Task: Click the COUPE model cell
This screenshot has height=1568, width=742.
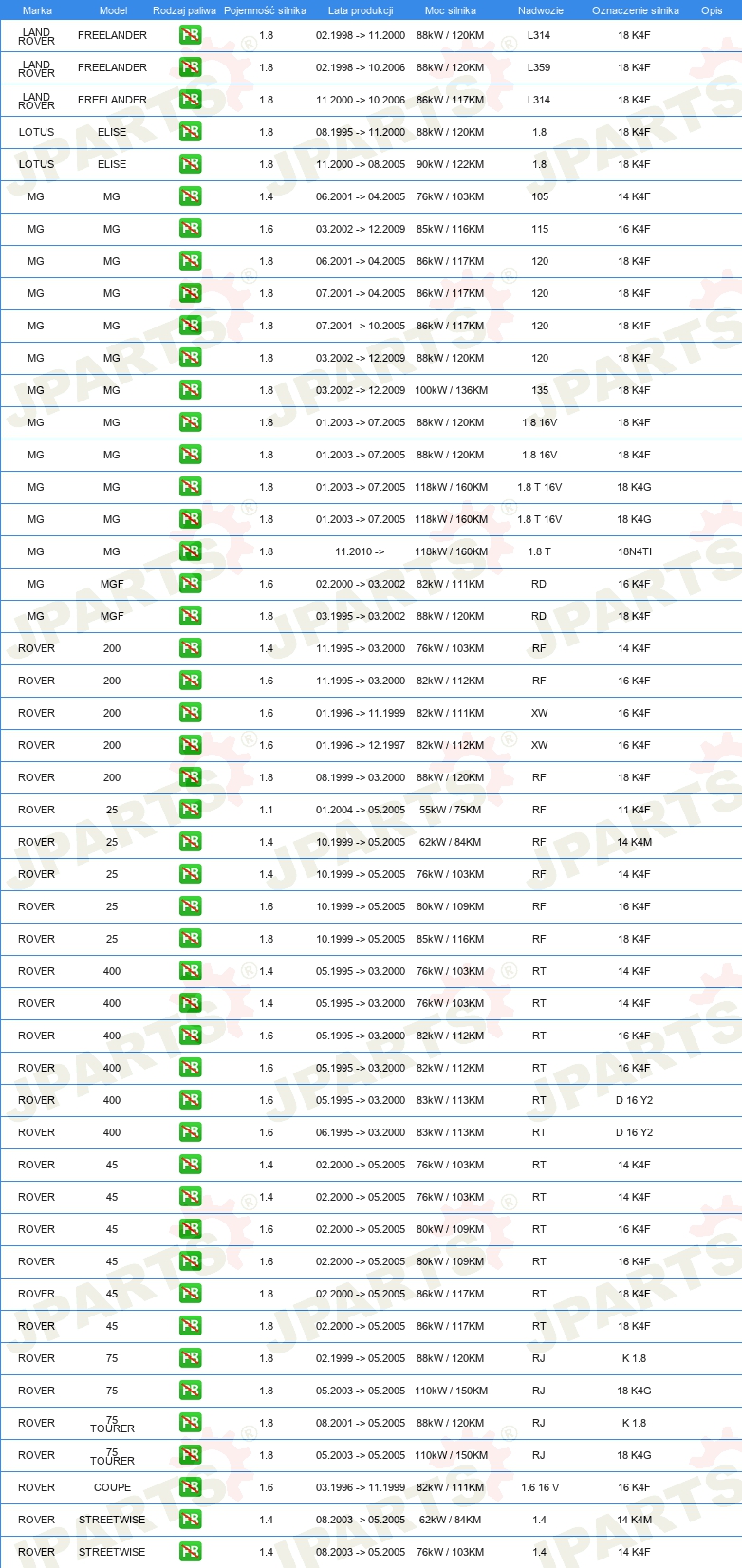Action: tap(112, 1487)
